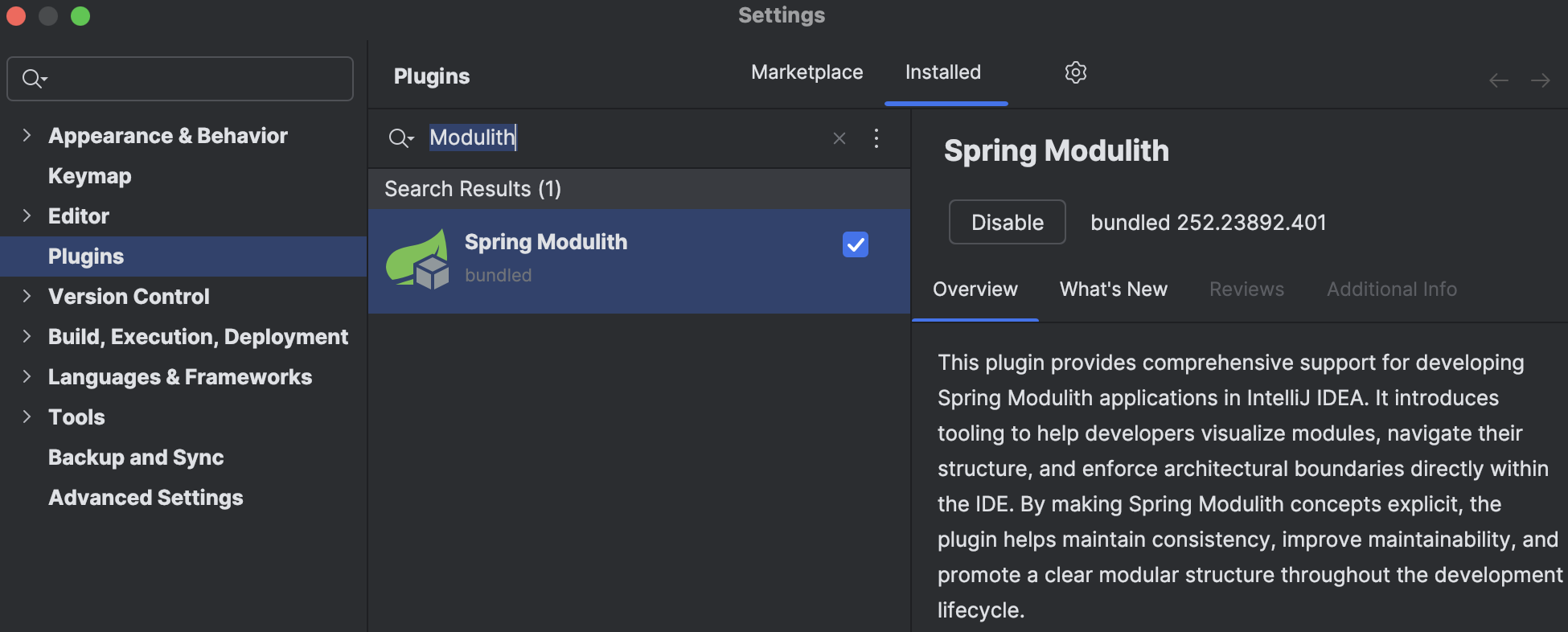Select Languages & Frameworks entry
The width and height of the screenshot is (1568, 632).
[180, 377]
